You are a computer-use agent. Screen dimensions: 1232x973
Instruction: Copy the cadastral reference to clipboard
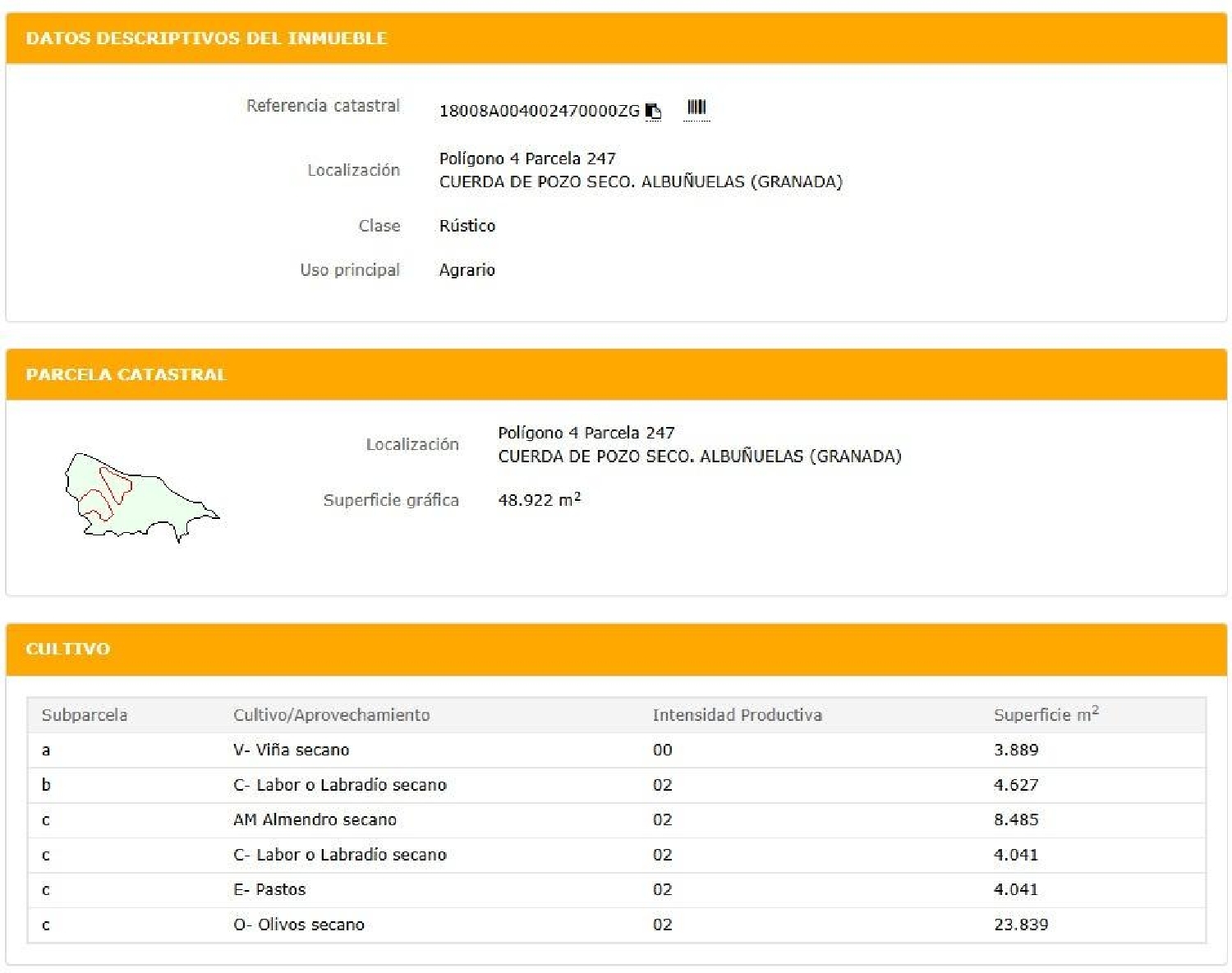tap(653, 111)
